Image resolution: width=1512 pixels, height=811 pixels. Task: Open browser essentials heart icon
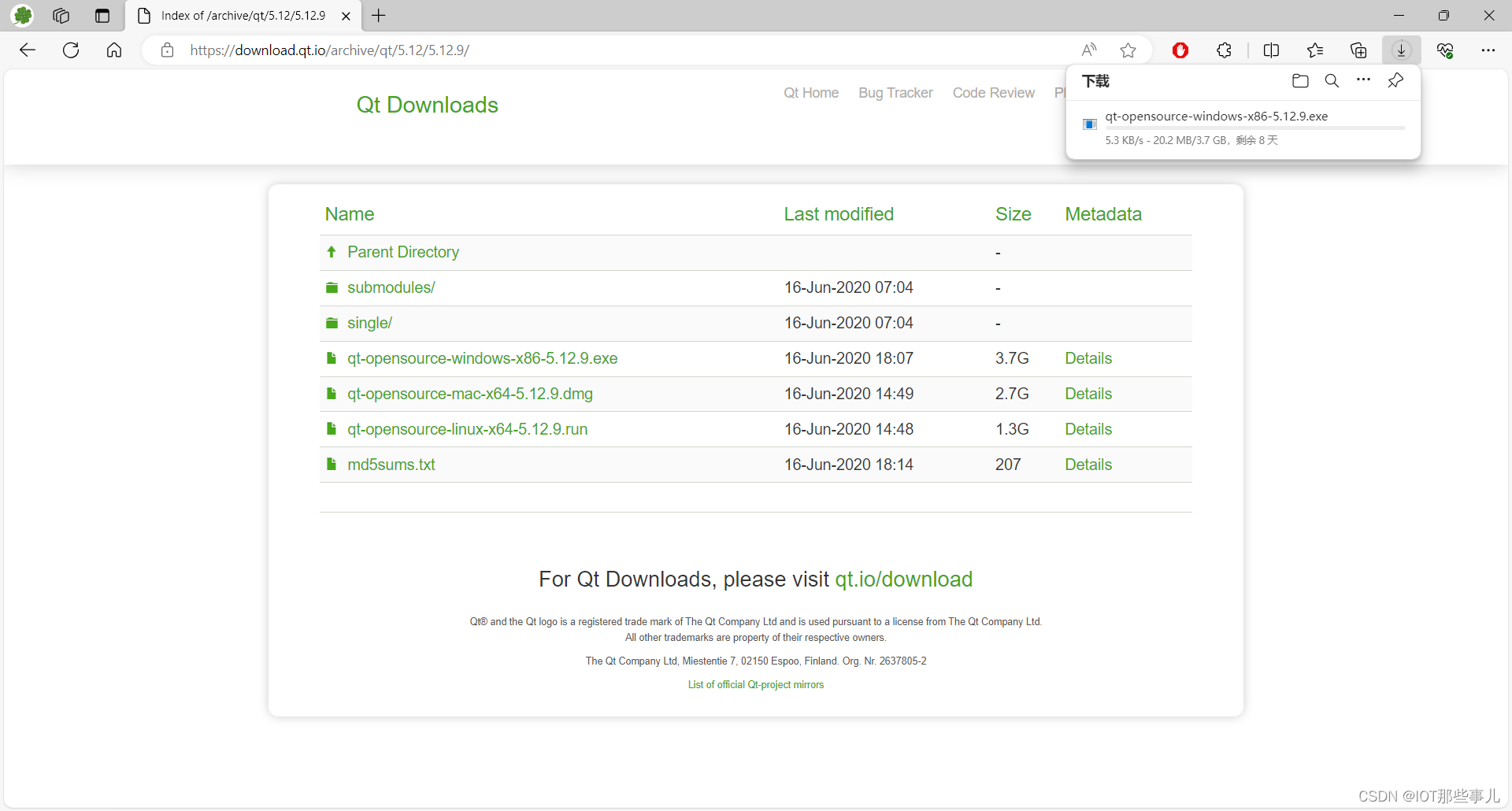(1444, 50)
